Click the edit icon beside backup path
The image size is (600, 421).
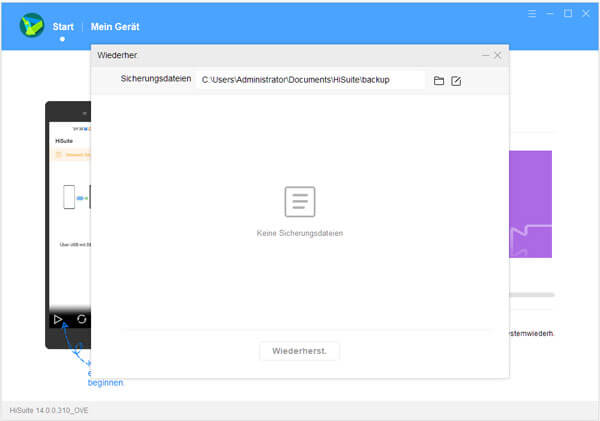pyautogui.click(x=456, y=80)
